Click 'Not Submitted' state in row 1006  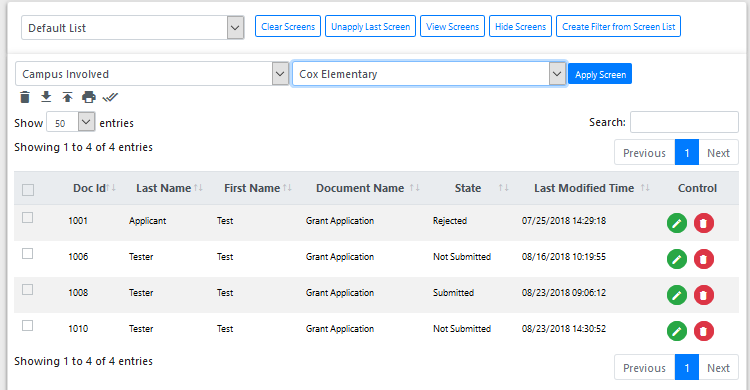[x=462, y=256]
